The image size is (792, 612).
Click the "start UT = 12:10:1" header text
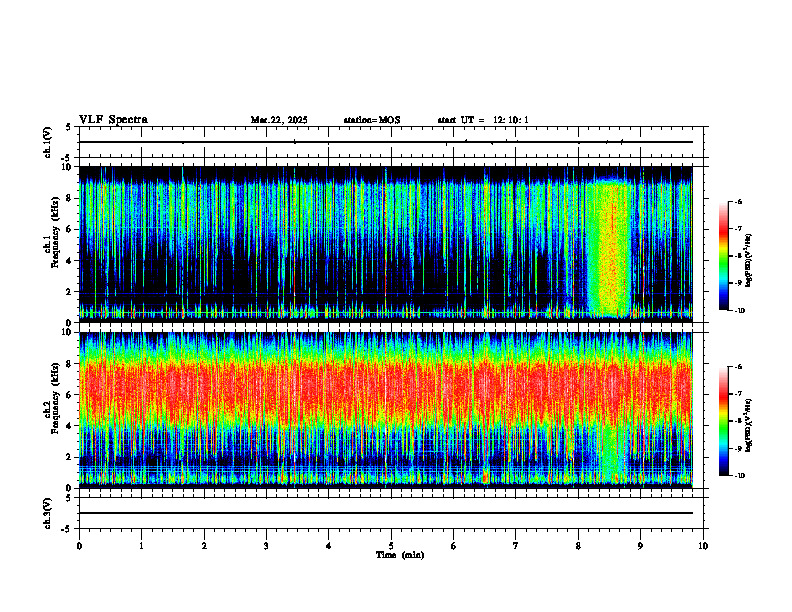tap(483, 120)
